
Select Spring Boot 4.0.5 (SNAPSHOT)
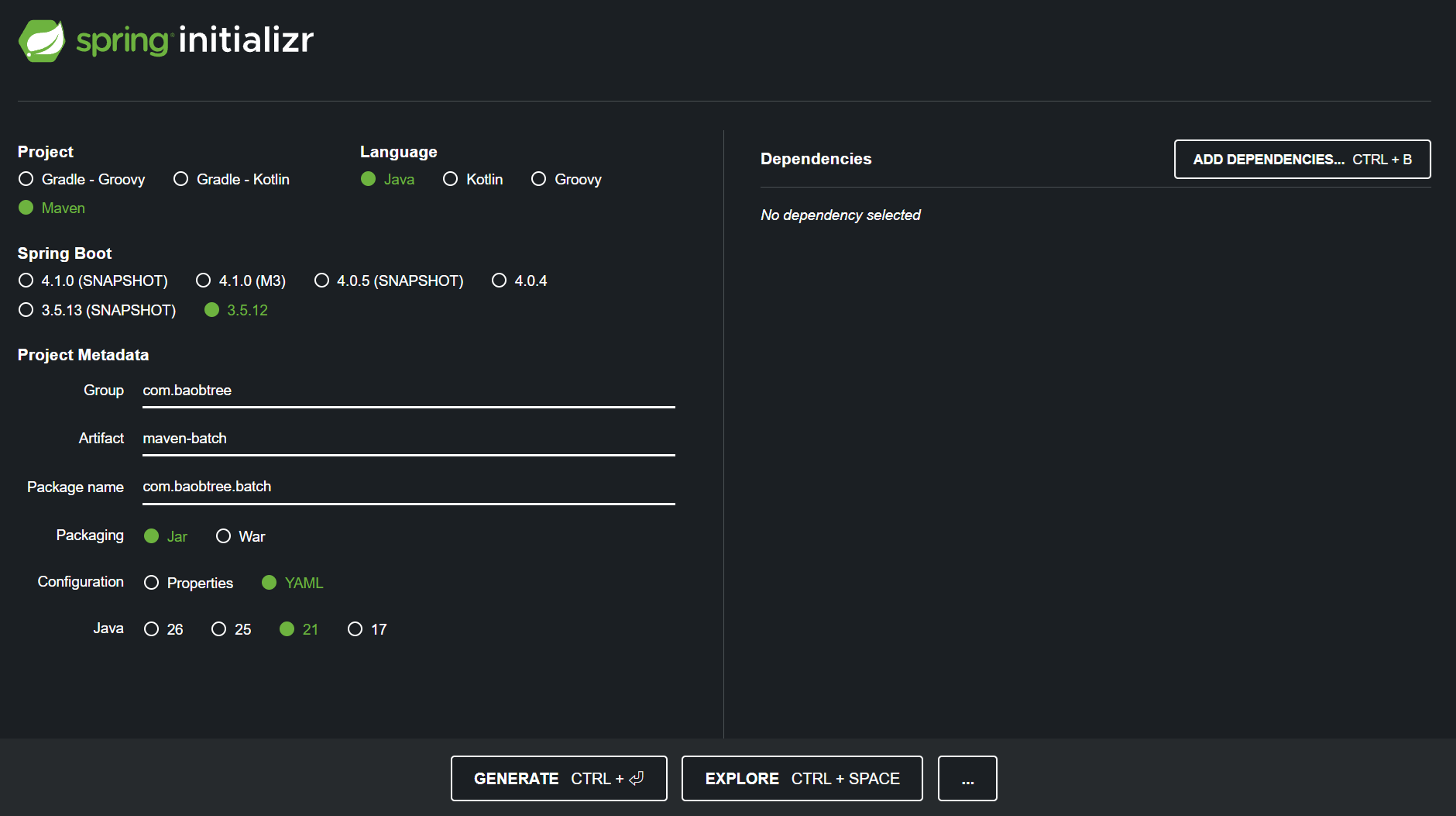pyautogui.click(x=389, y=281)
